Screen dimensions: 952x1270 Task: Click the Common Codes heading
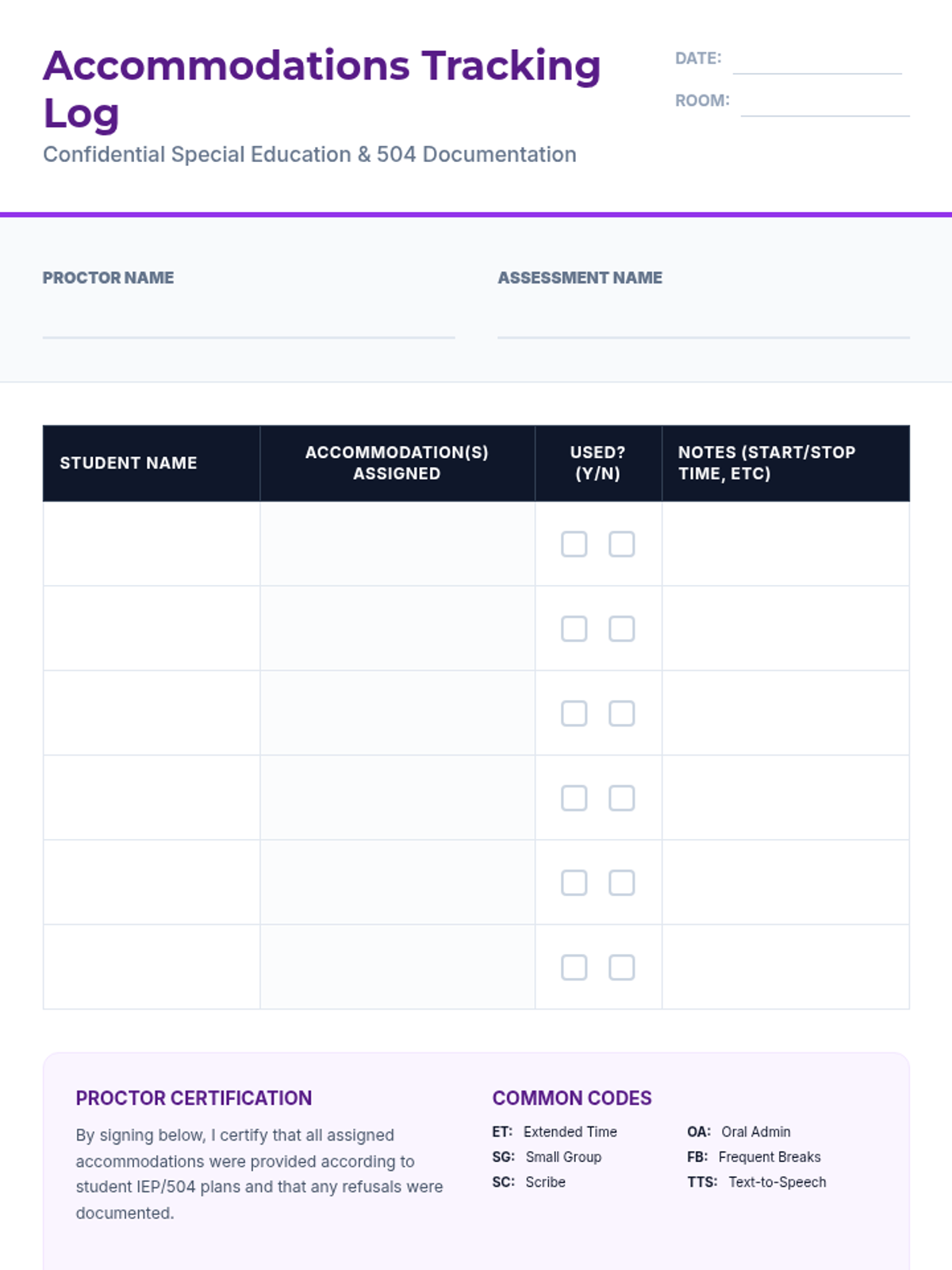click(572, 1098)
